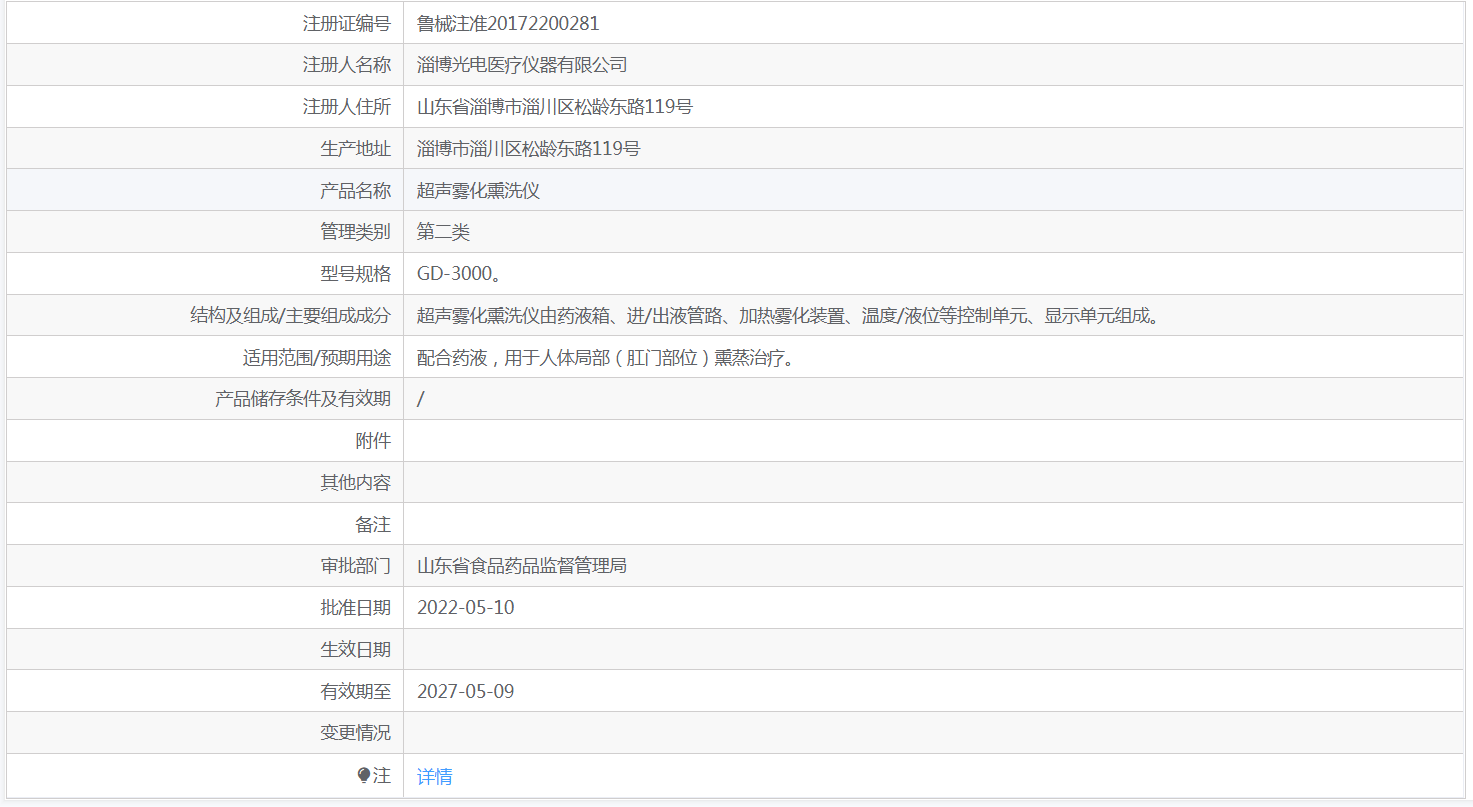1473x807 pixels.
Task: Select the slash value for storage conditions
Action: point(421,399)
